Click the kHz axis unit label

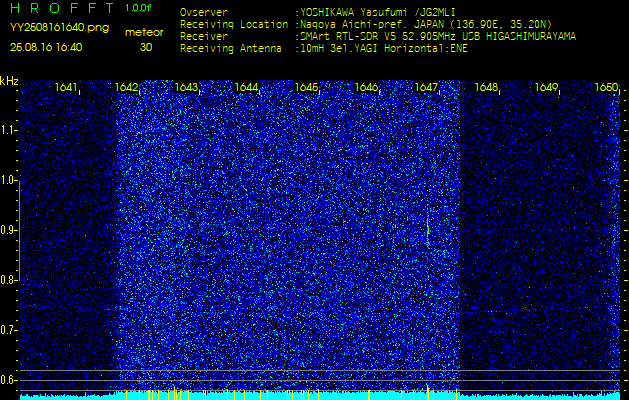tap(9, 81)
